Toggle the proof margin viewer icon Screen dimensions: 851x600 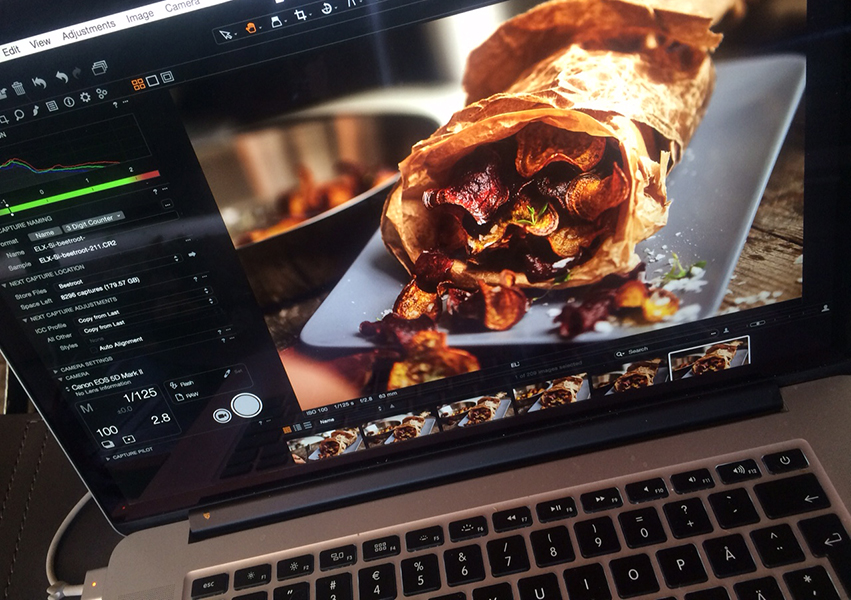click(x=167, y=76)
